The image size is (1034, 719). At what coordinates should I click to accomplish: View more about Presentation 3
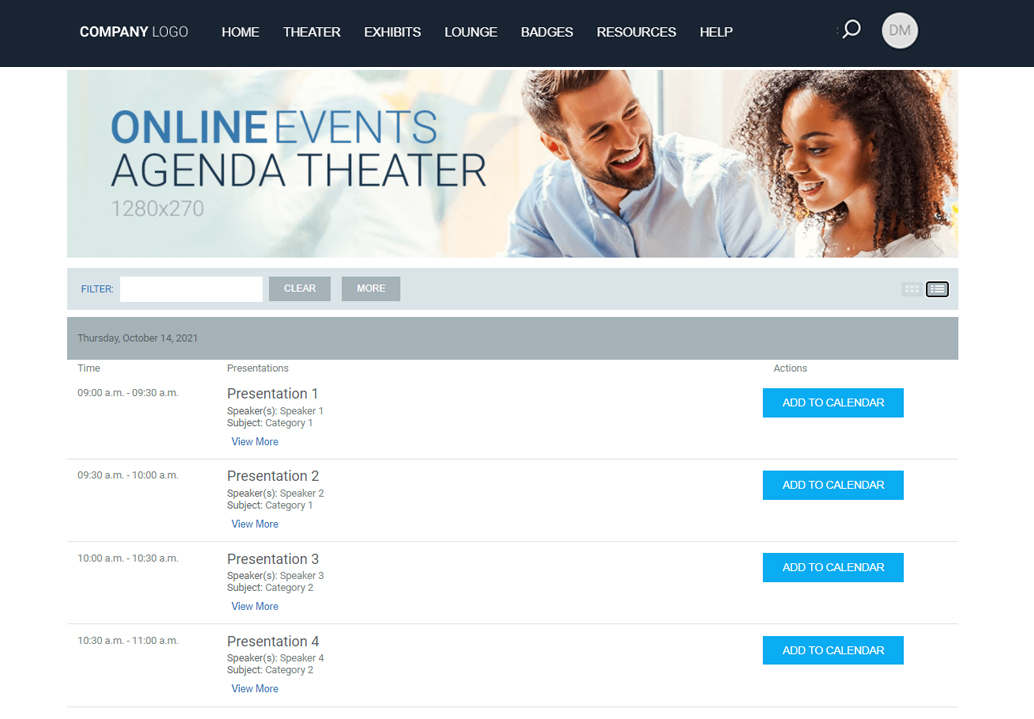(255, 606)
